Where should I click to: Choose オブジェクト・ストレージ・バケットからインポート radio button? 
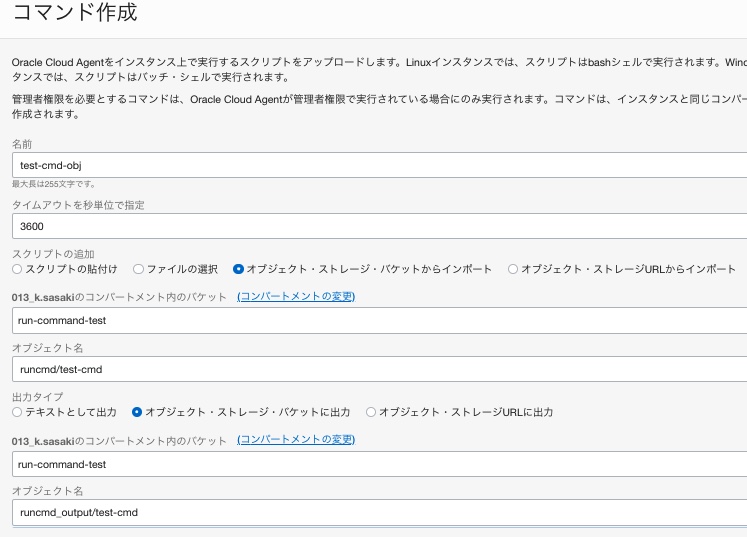(238, 269)
